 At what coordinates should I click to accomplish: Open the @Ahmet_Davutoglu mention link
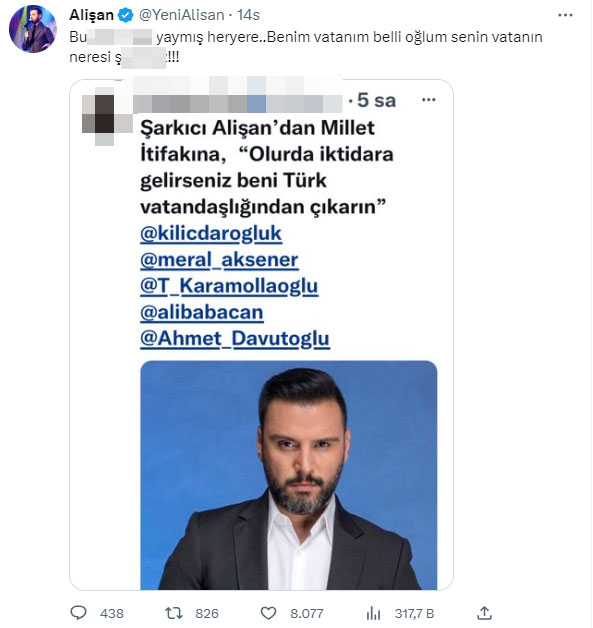point(235,339)
